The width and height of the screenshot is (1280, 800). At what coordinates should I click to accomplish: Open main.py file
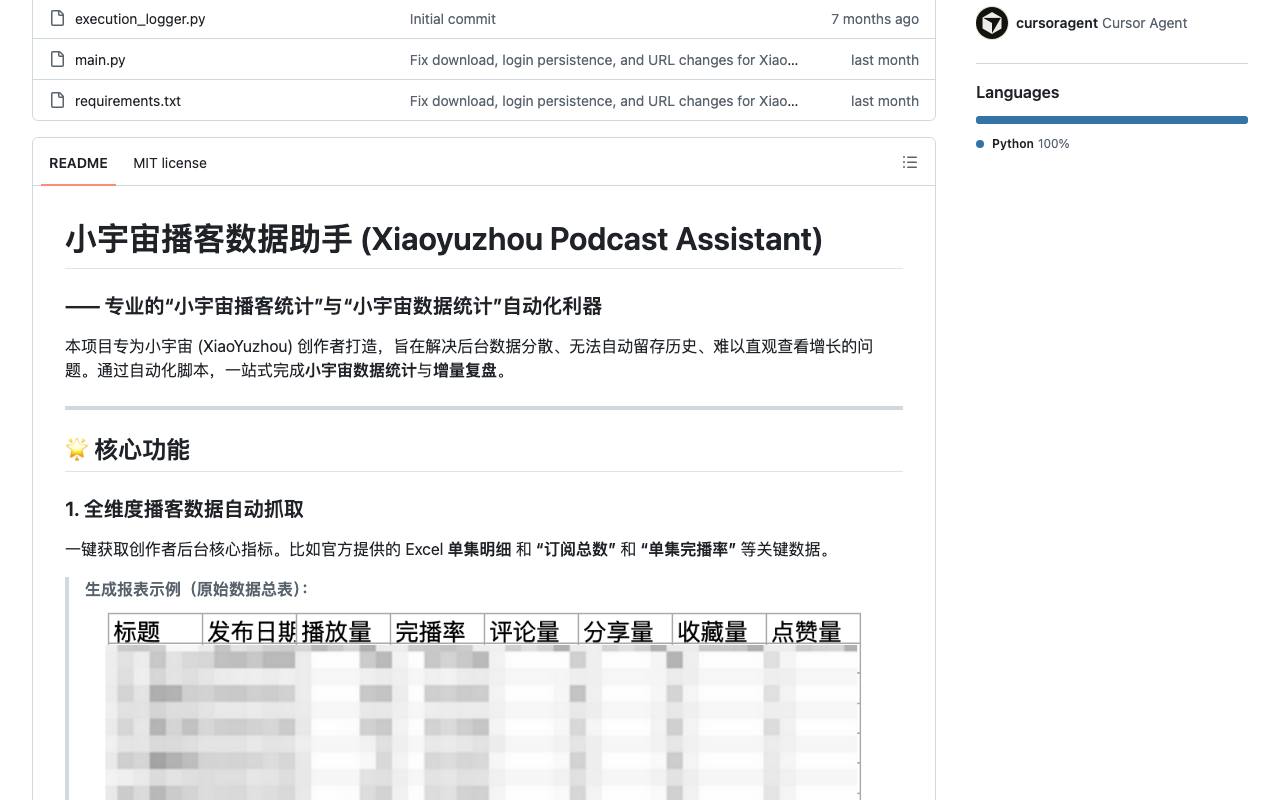coord(100,60)
